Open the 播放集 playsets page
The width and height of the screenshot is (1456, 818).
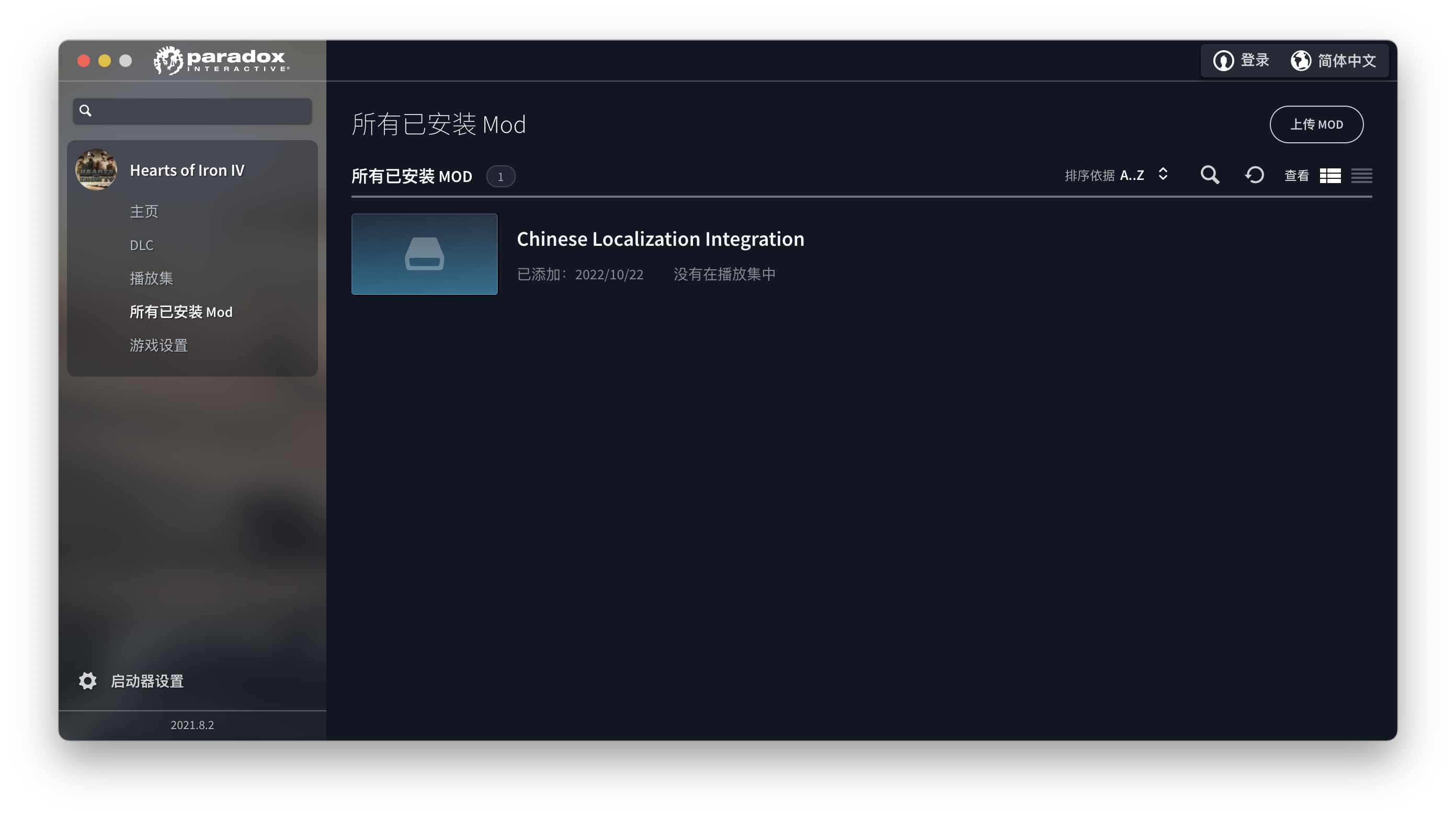(x=152, y=278)
